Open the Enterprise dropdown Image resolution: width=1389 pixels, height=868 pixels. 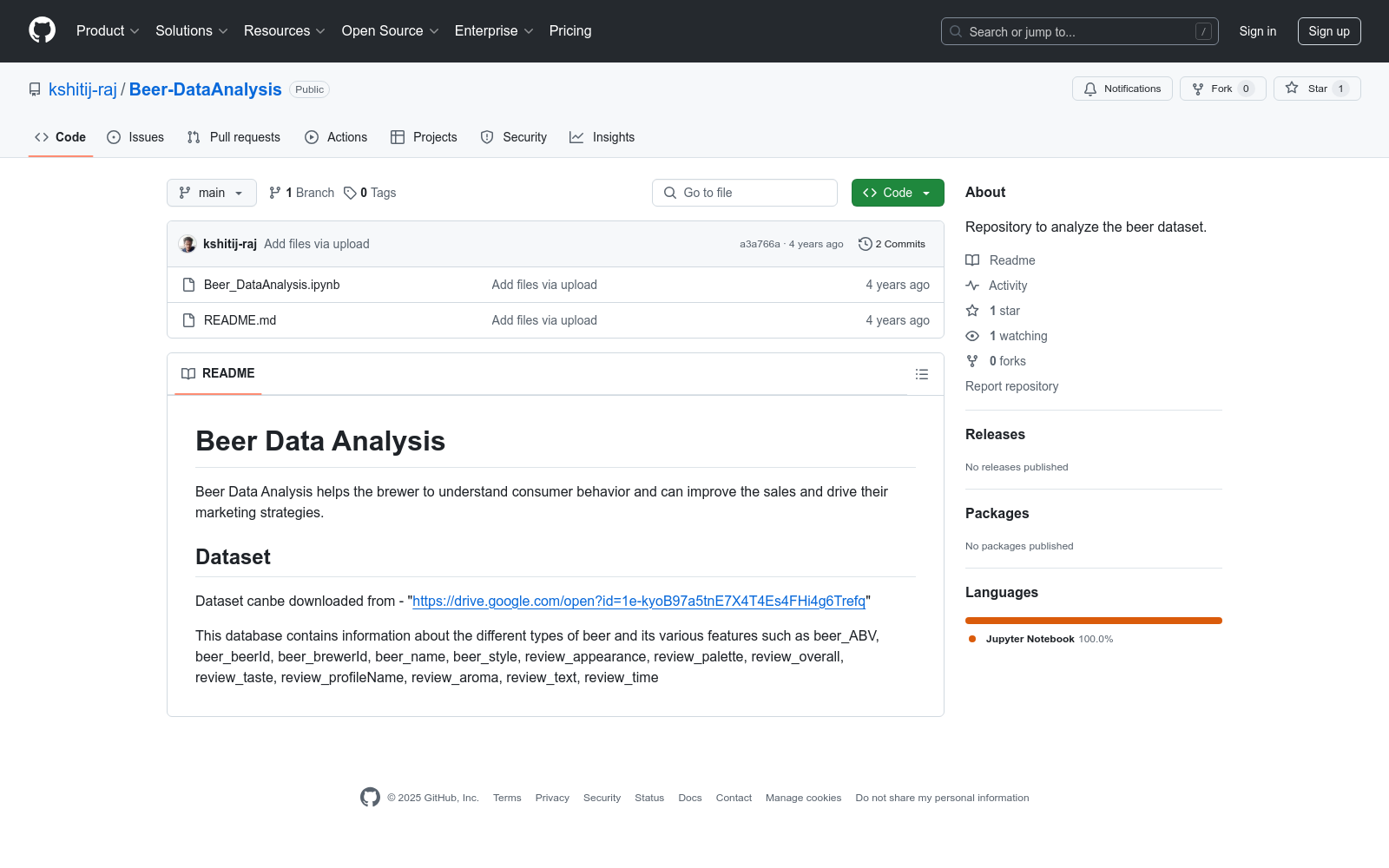(x=494, y=31)
